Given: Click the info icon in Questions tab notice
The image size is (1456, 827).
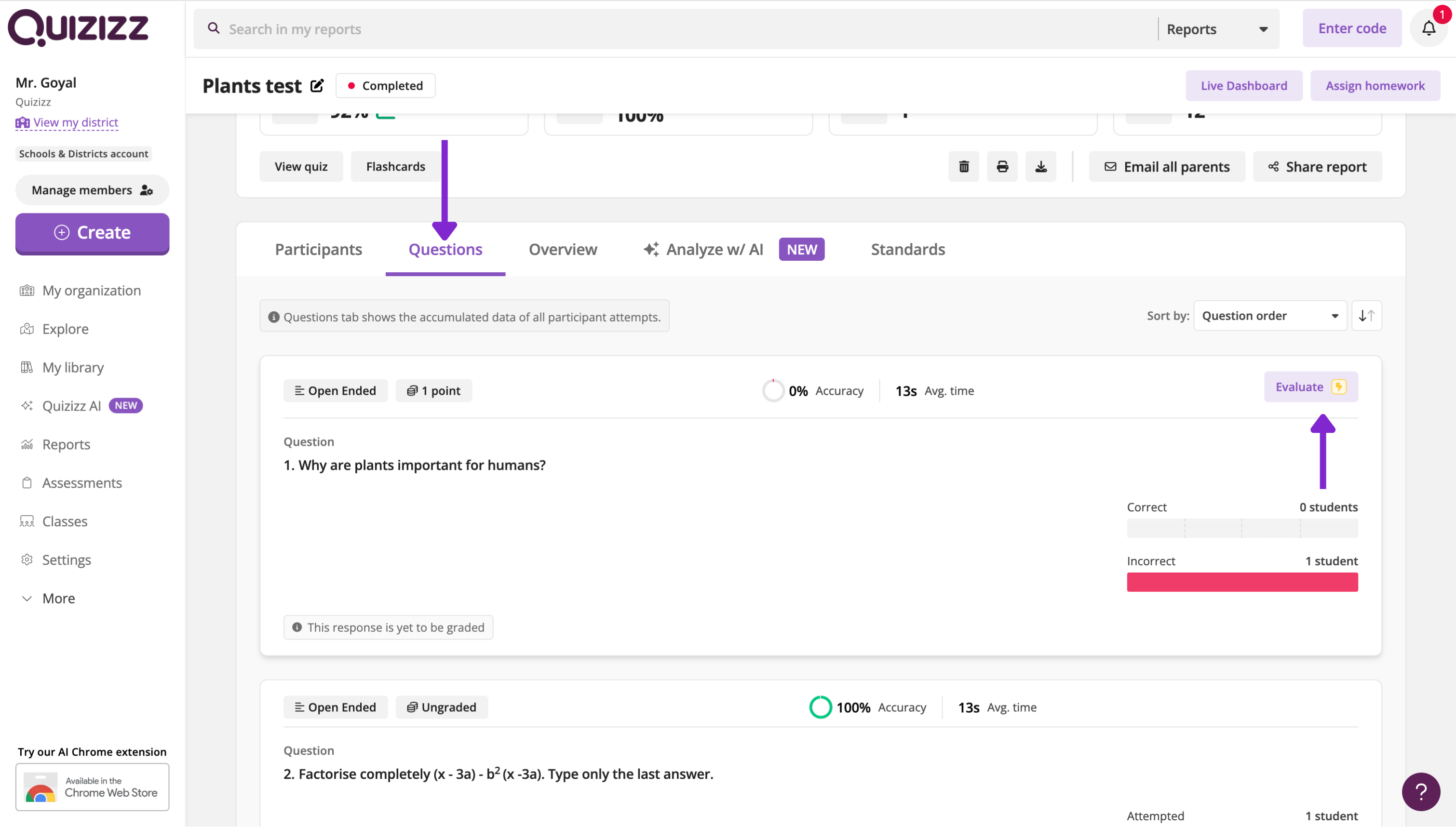Looking at the screenshot, I should (274, 317).
